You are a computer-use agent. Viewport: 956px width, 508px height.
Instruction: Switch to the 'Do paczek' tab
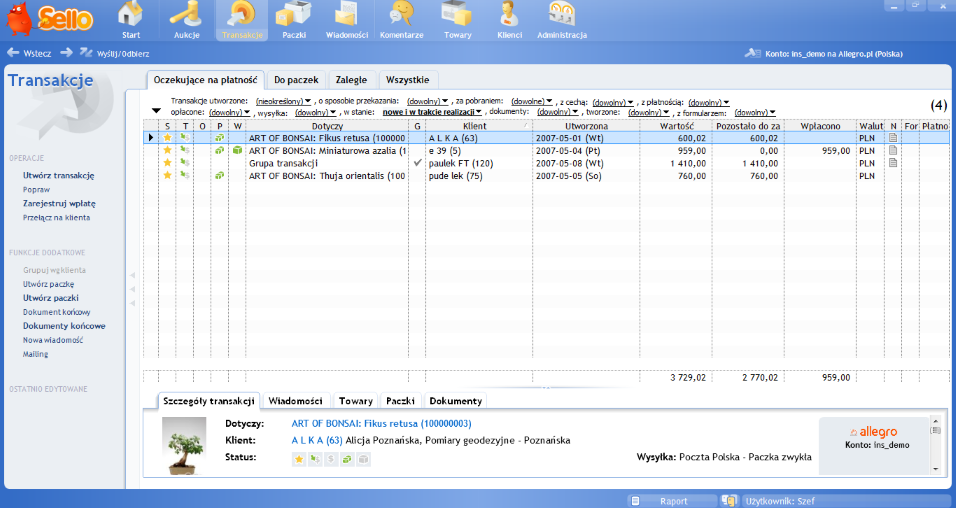click(297, 79)
